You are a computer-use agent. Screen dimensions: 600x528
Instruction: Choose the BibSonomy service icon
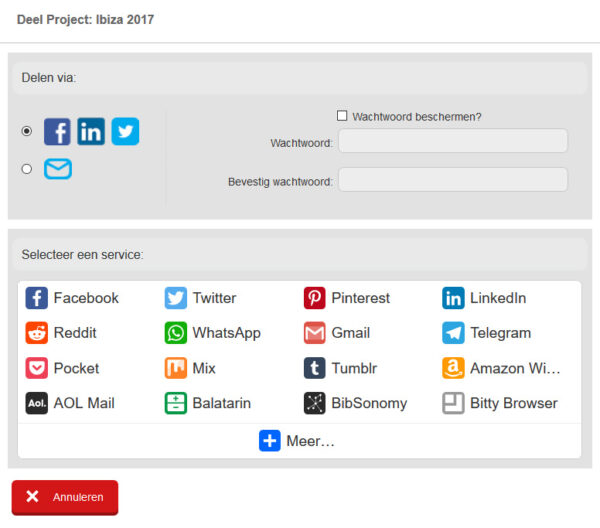coord(315,403)
